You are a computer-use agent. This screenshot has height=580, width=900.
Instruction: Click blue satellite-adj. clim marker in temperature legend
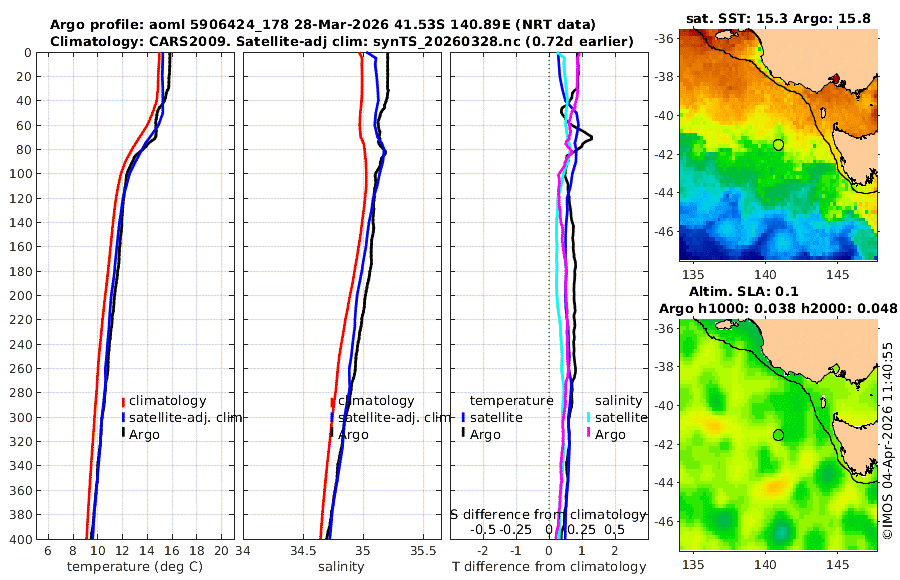(123, 417)
